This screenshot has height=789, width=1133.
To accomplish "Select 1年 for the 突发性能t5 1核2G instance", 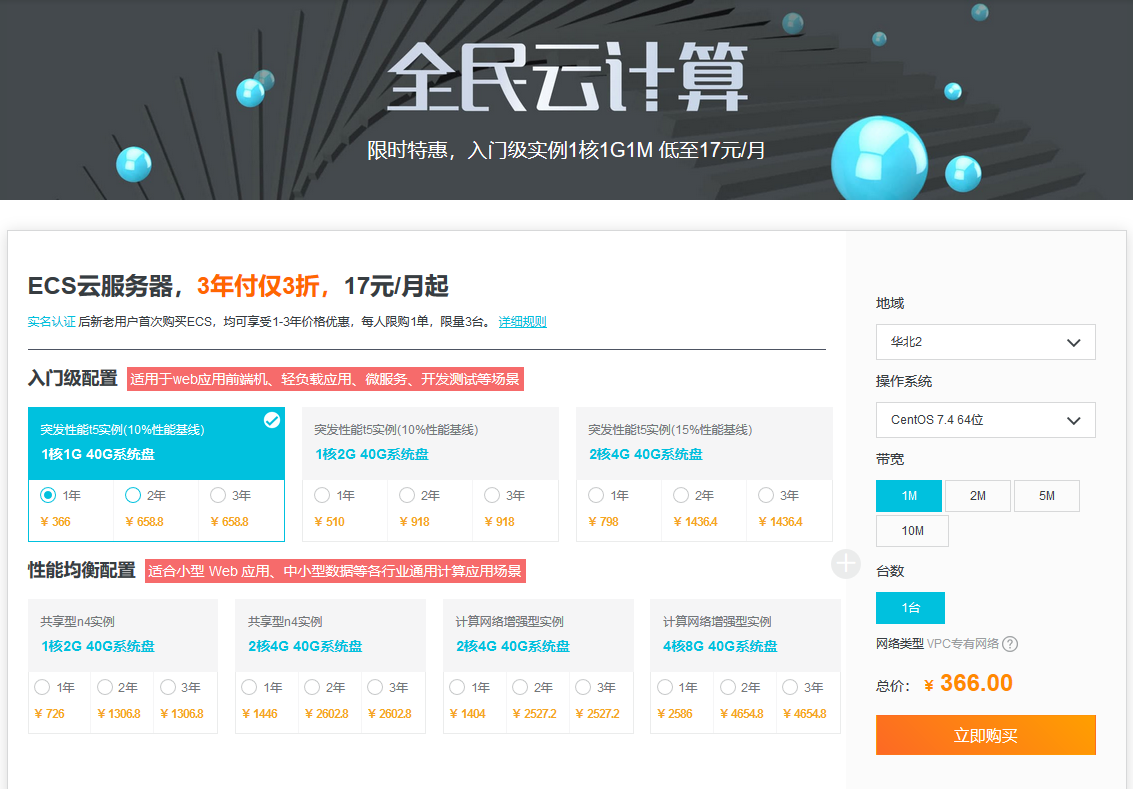I will (x=322, y=494).
